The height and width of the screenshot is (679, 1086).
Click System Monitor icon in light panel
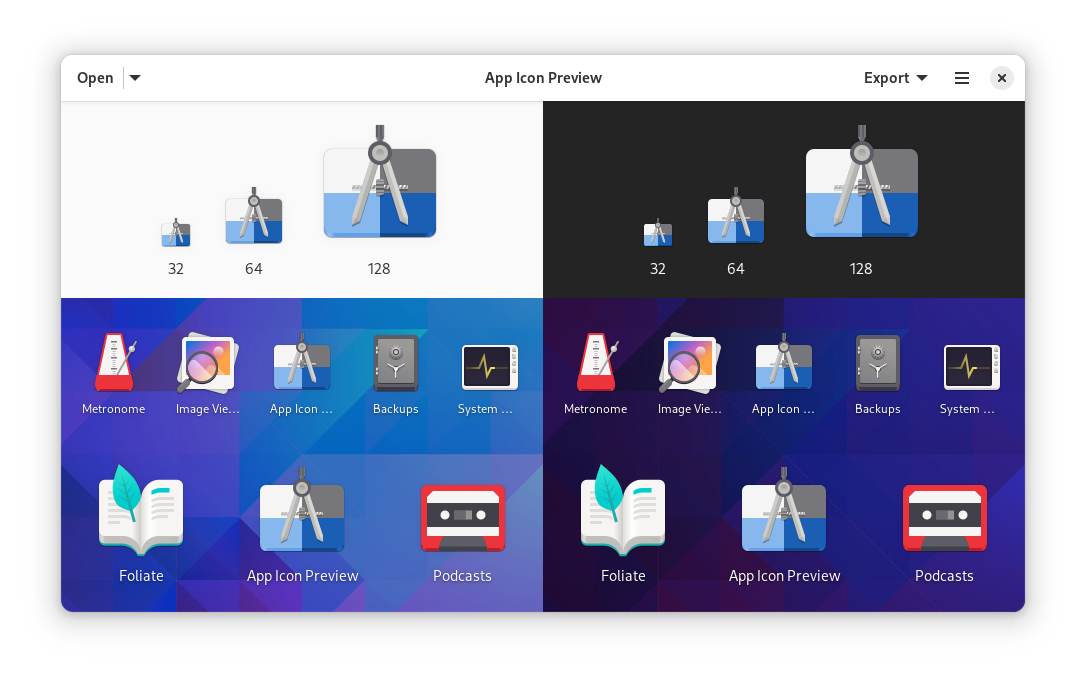pos(490,367)
